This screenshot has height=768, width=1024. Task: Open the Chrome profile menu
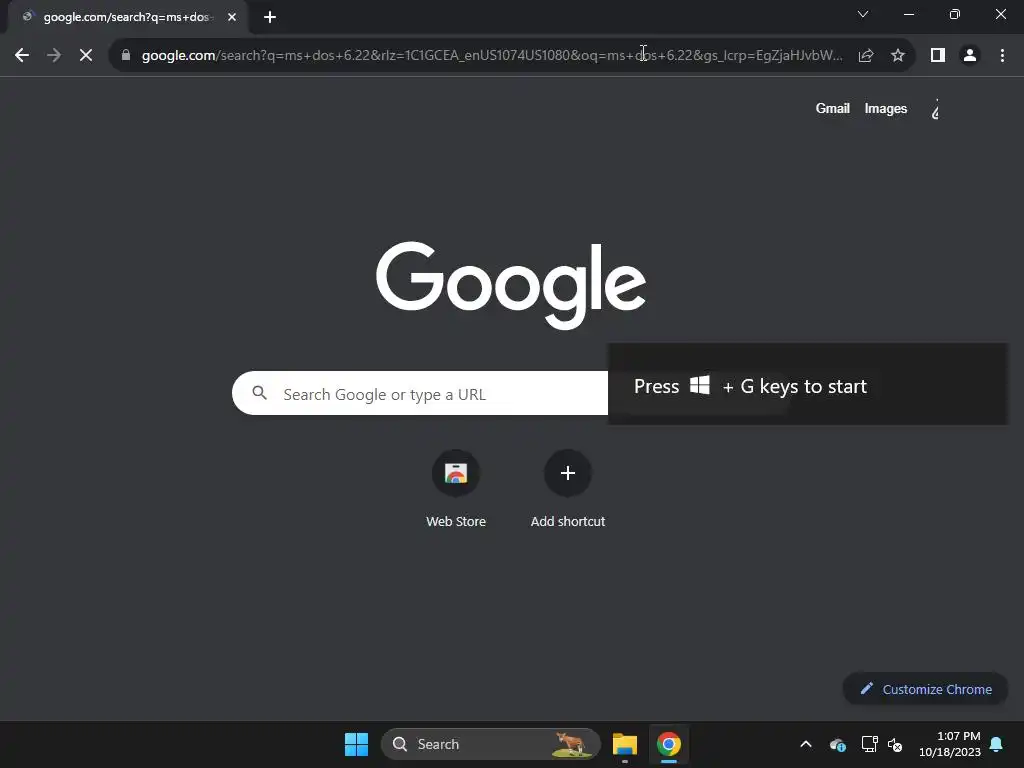970,56
